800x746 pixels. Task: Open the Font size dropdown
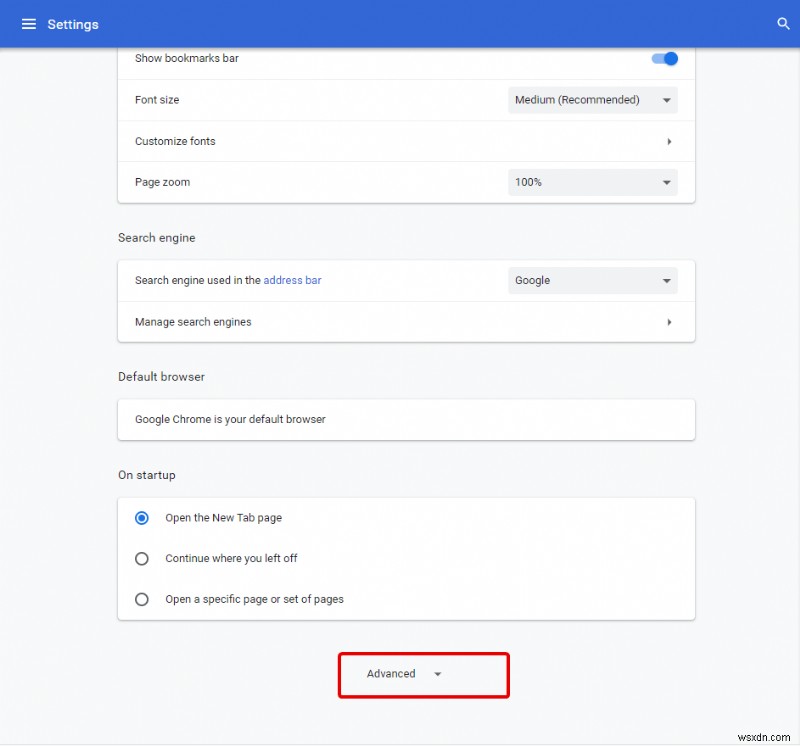592,100
